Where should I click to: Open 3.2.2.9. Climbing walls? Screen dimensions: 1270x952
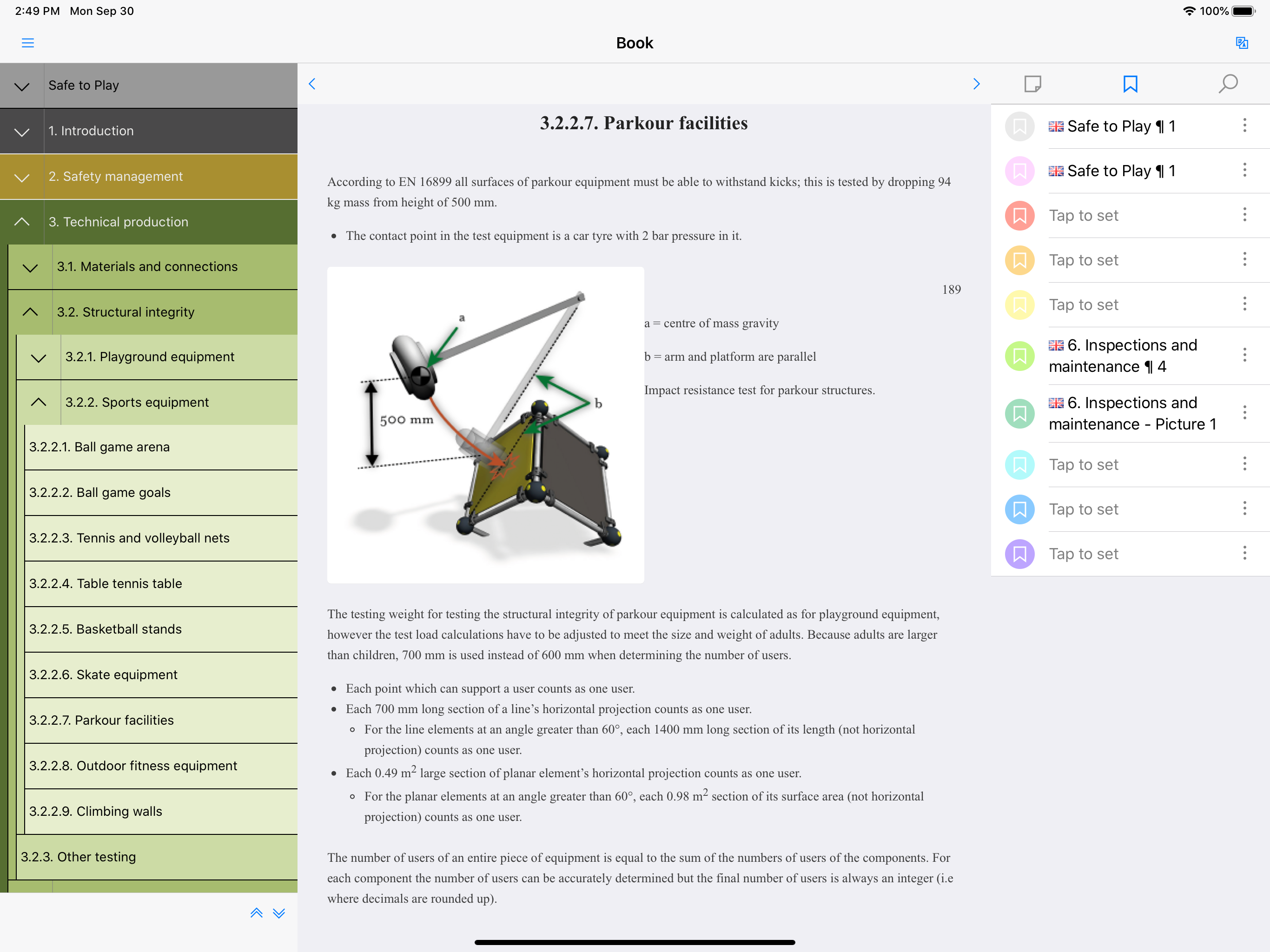[x=161, y=812]
